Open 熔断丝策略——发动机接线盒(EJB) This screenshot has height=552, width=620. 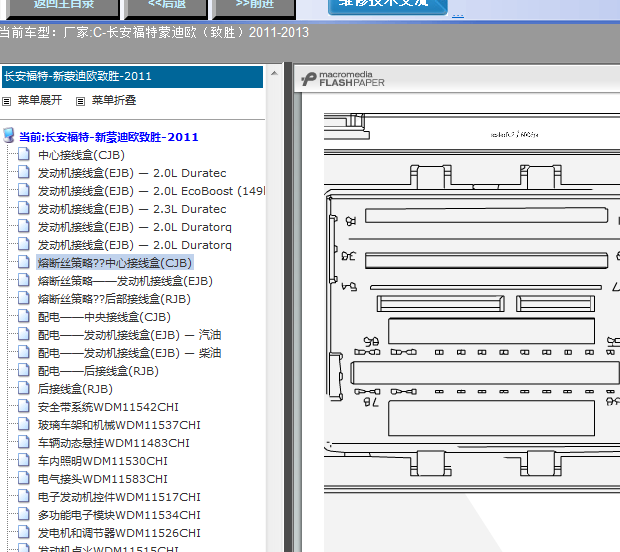click(x=125, y=281)
